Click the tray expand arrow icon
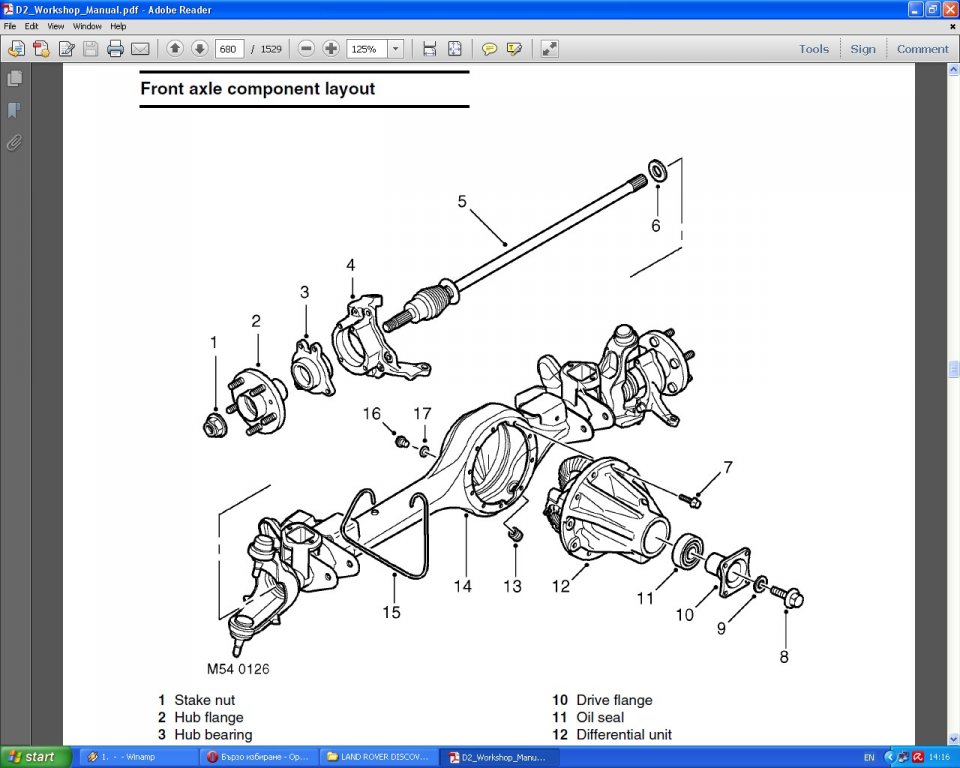Image resolution: width=960 pixels, height=768 pixels. click(890, 757)
